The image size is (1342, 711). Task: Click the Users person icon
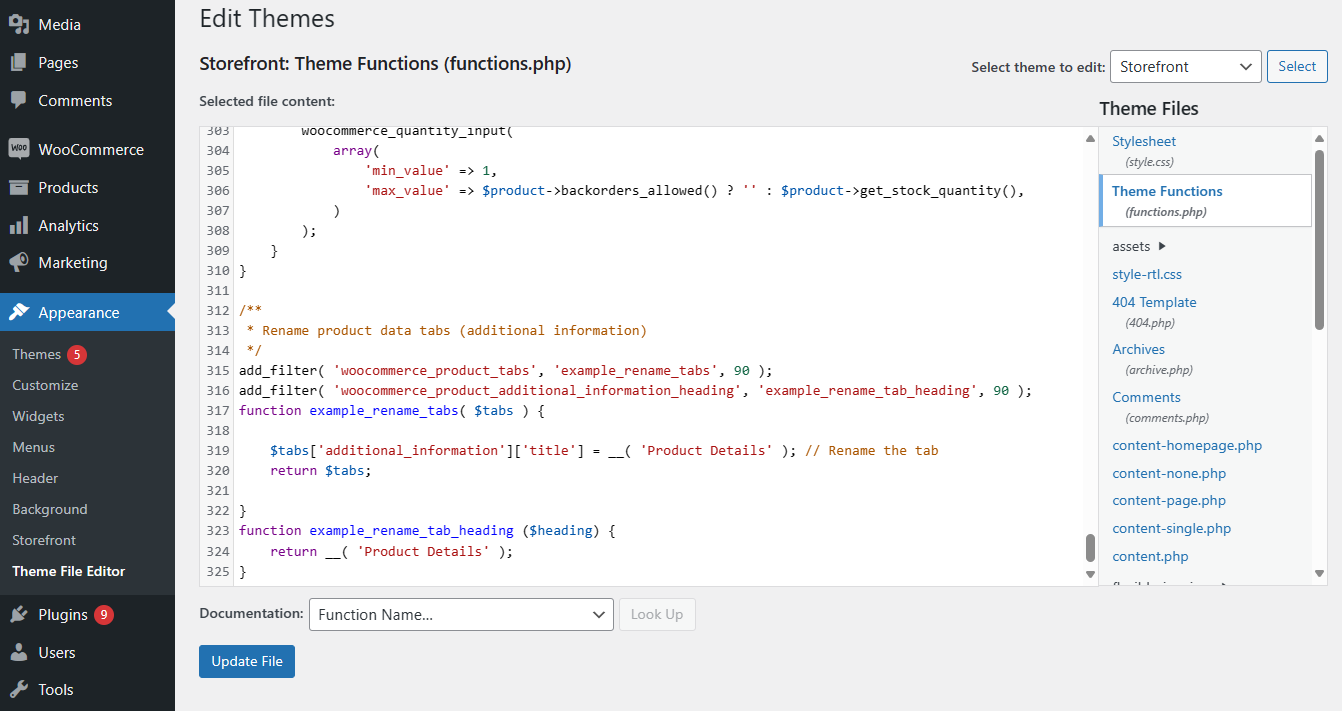click(19, 652)
